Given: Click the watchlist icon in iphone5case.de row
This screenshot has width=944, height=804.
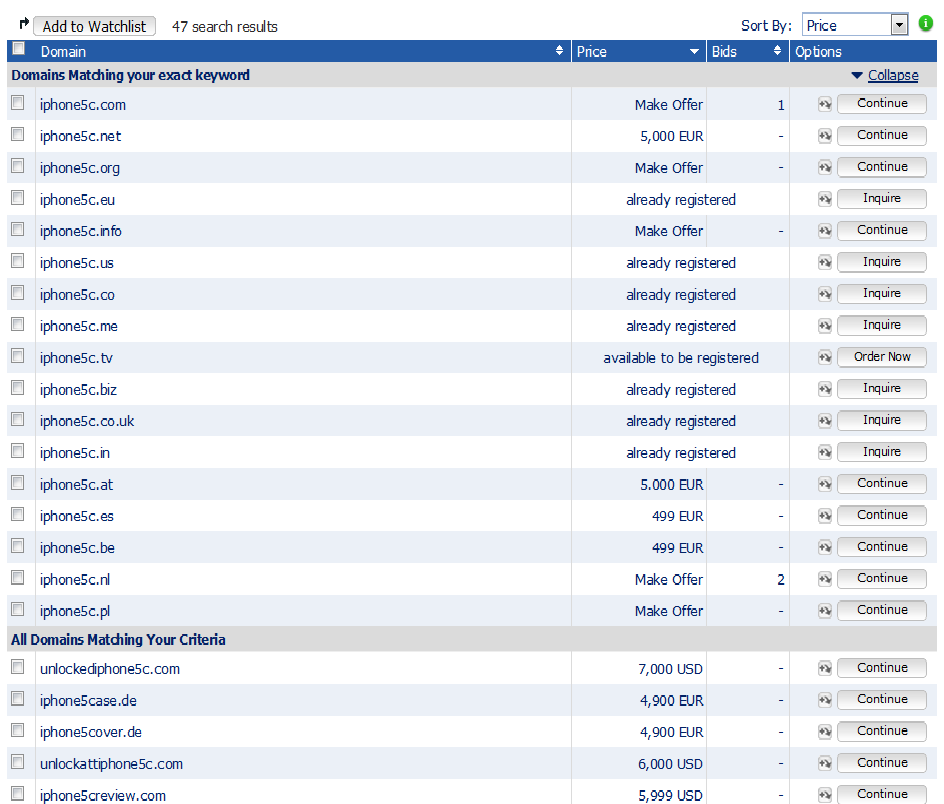Looking at the screenshot, I should coord(825,700).
